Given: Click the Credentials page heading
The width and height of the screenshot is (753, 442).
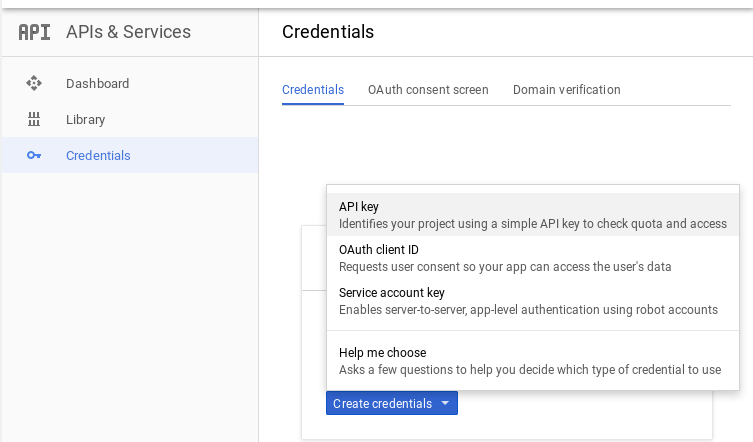Looking at the screenshot, I should (328, 32).
